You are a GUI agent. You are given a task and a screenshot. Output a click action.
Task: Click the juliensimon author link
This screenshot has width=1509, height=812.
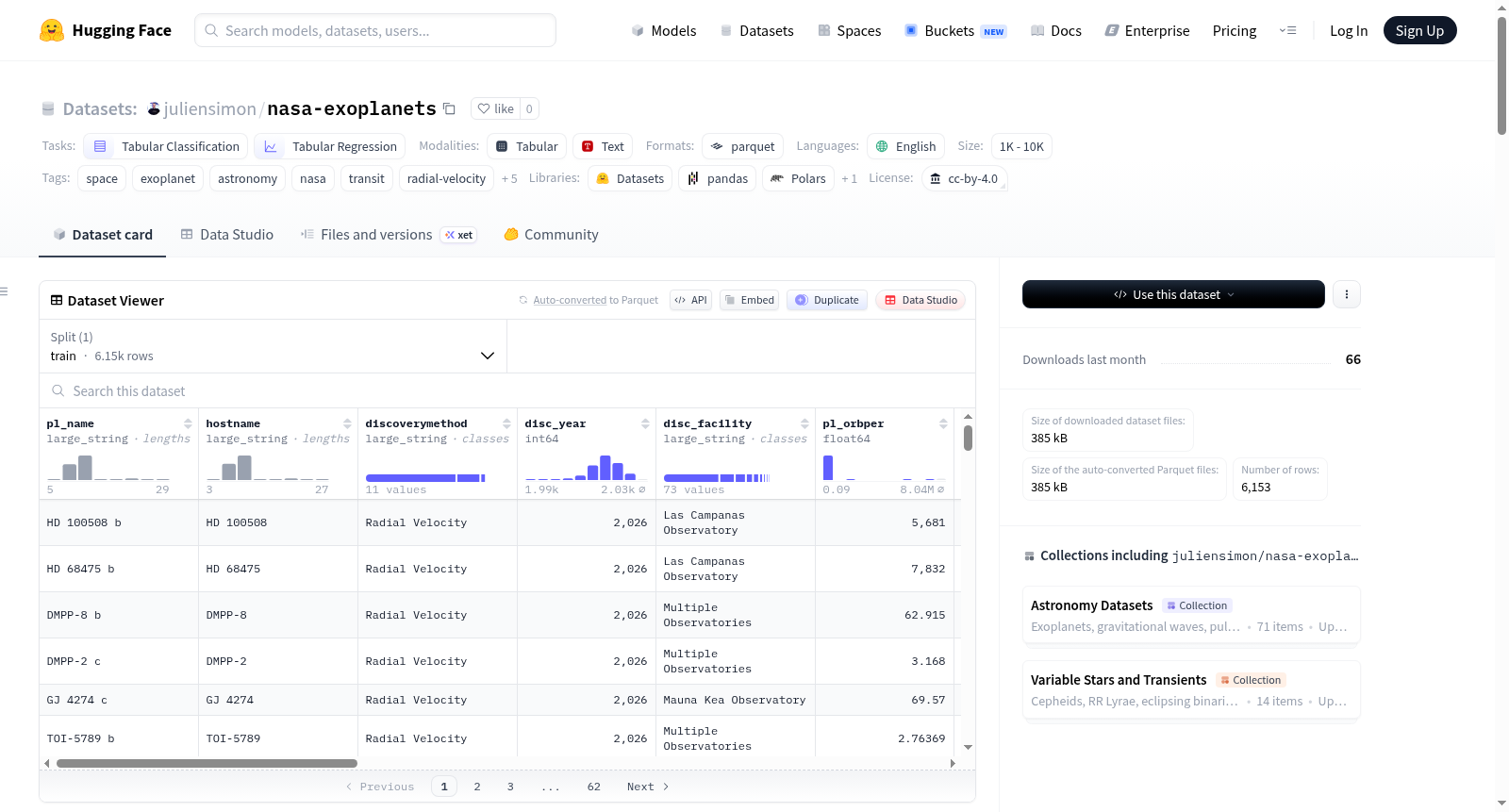tap(209, 108)
